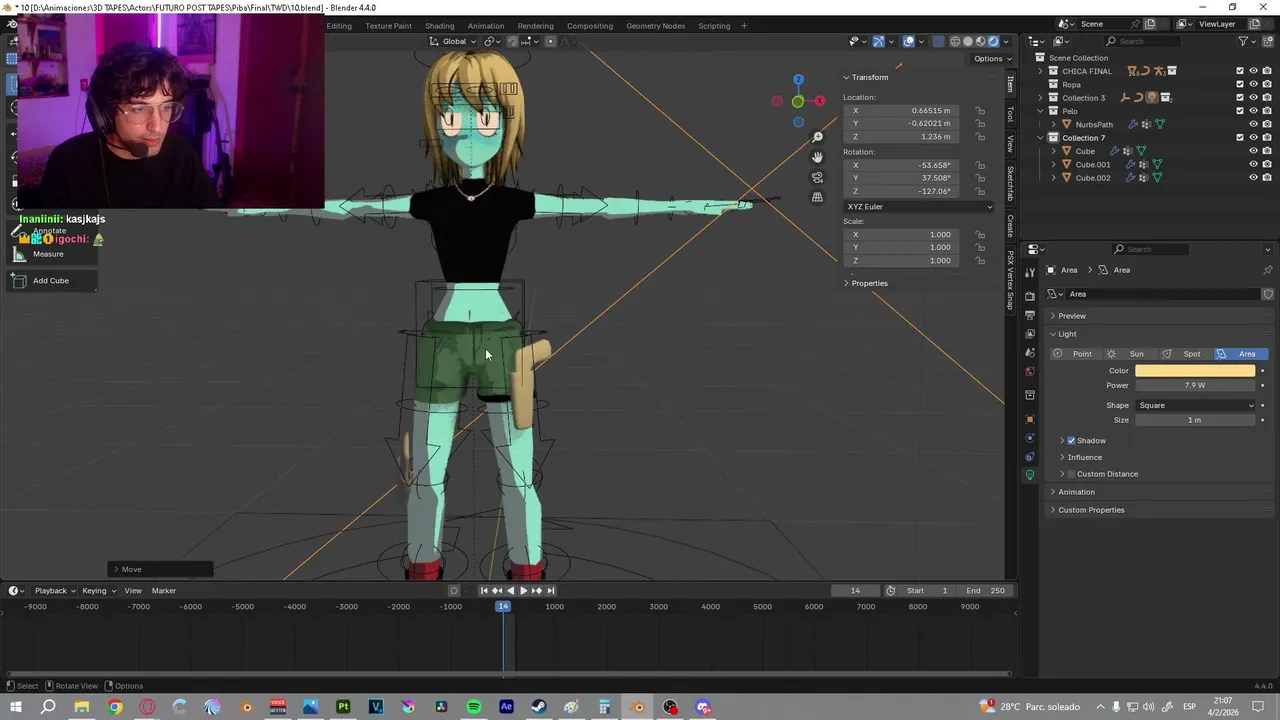Set light type to Point
This screenshot has height=720, width=1280.
point(1075,354)
